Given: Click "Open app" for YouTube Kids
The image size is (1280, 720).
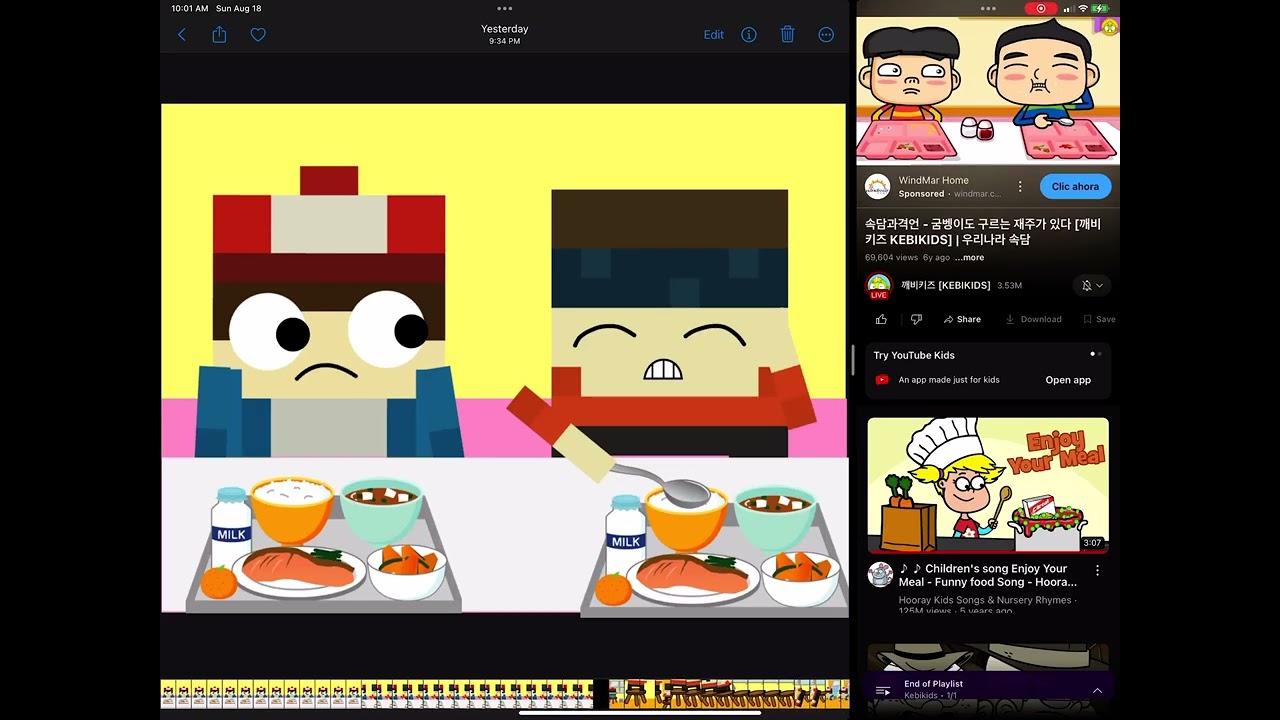Looking at the screenshot, I should [1068, 380].
